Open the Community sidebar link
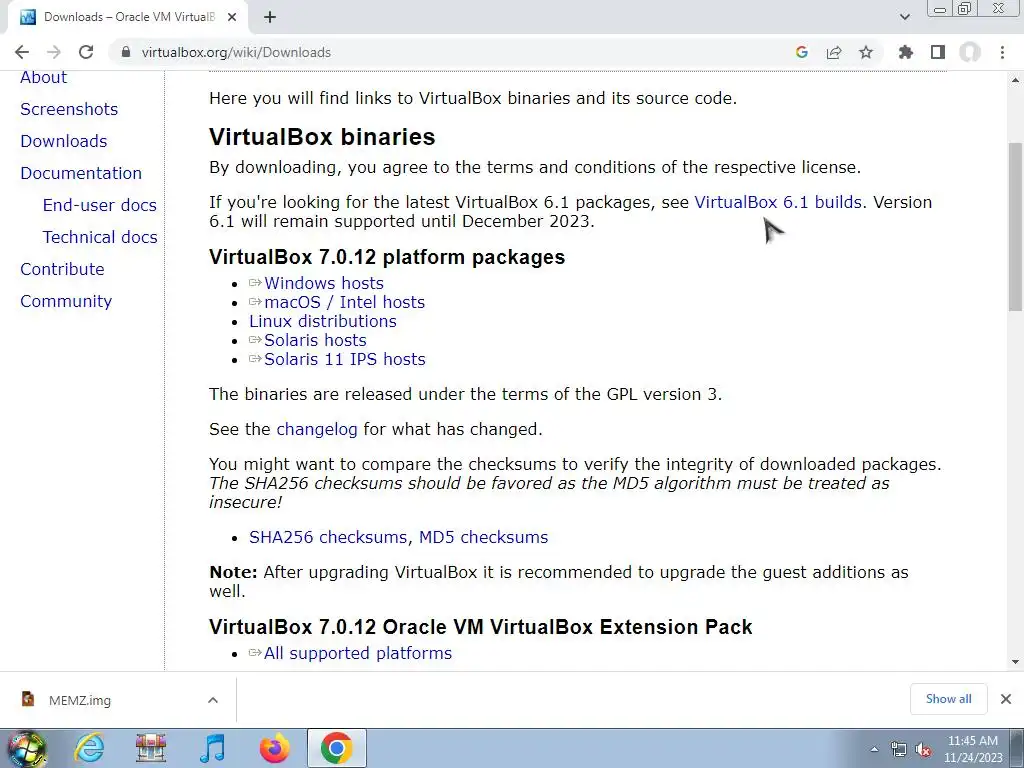 click(66, 301)
